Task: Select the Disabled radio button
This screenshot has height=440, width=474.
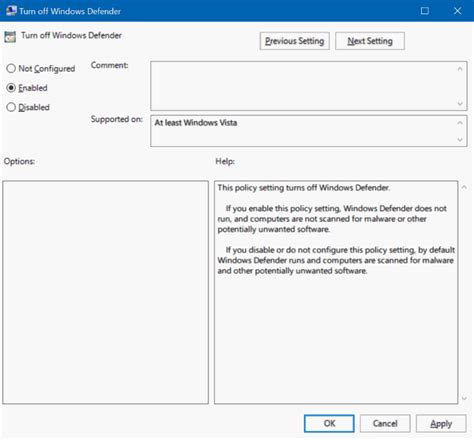Action: (11, 107)
